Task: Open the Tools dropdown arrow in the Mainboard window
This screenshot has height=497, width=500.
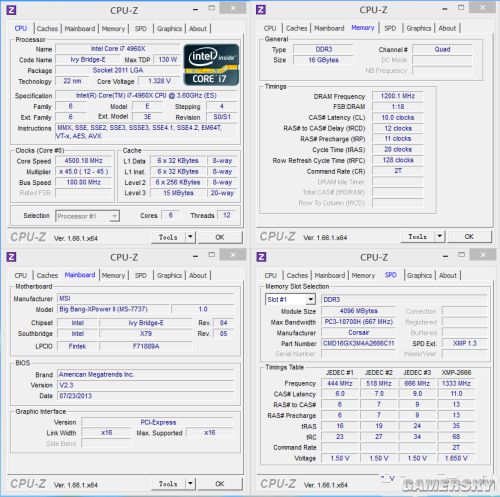Action: coord(190,483)
